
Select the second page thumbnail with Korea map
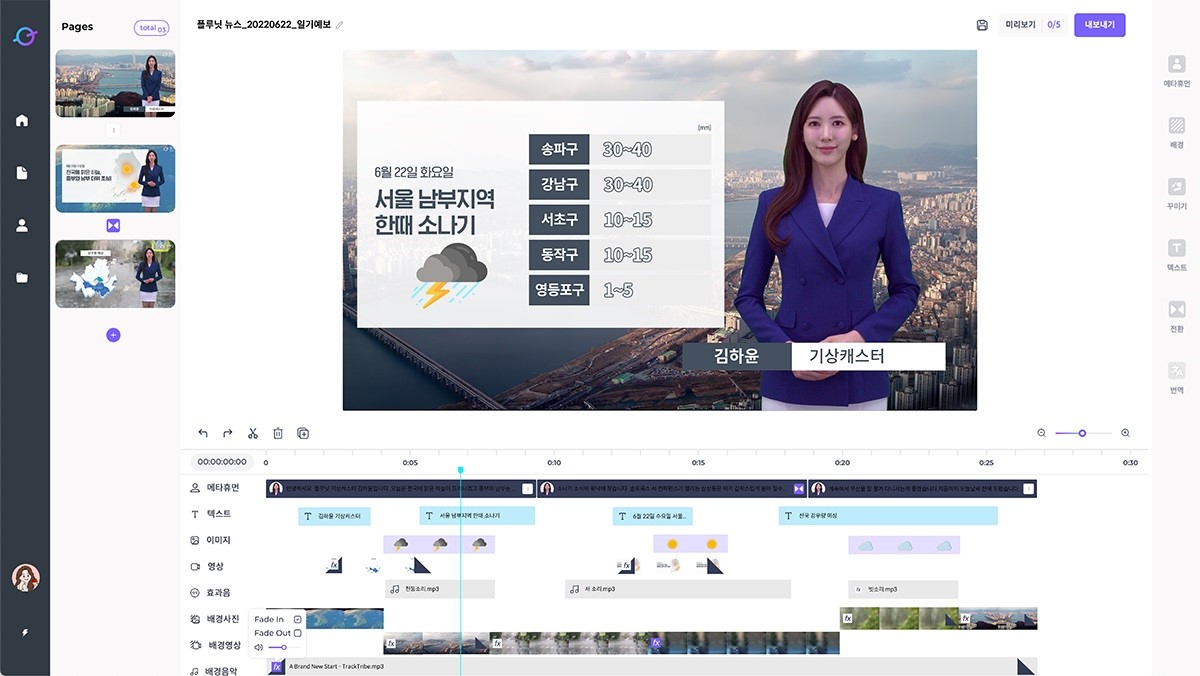coord(115,178)
